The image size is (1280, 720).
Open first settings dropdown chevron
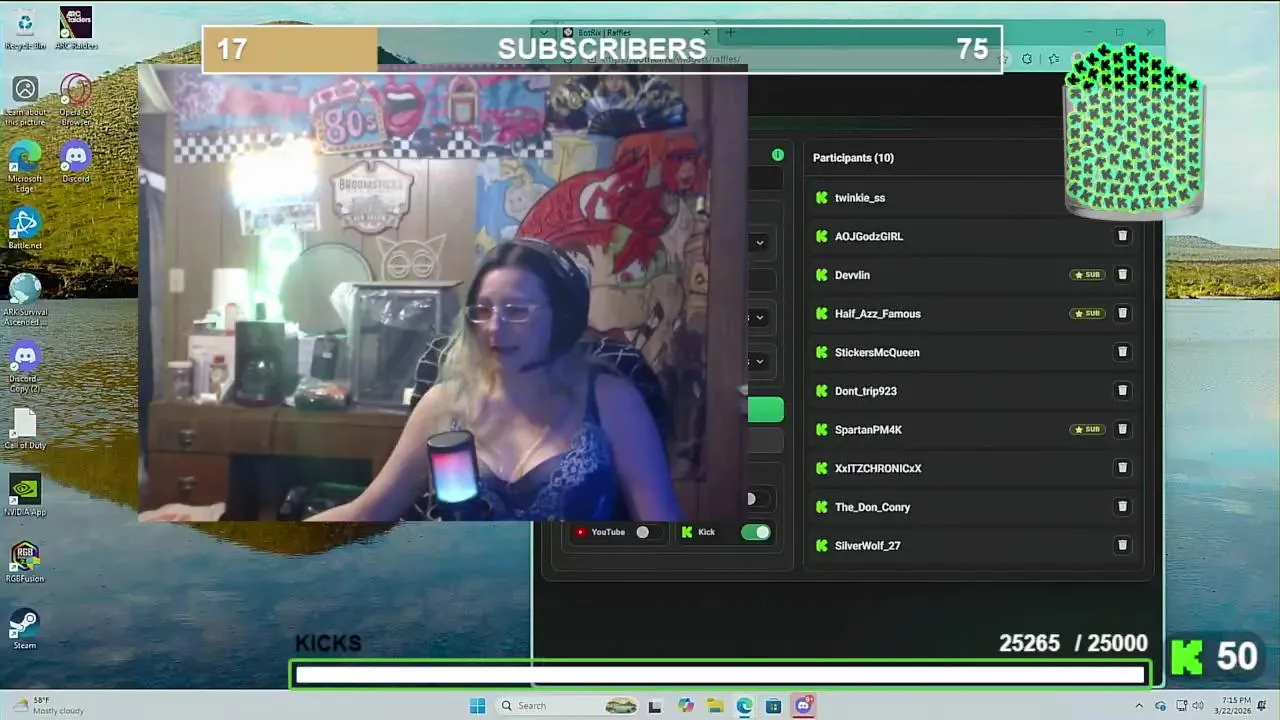pos(760,242)
